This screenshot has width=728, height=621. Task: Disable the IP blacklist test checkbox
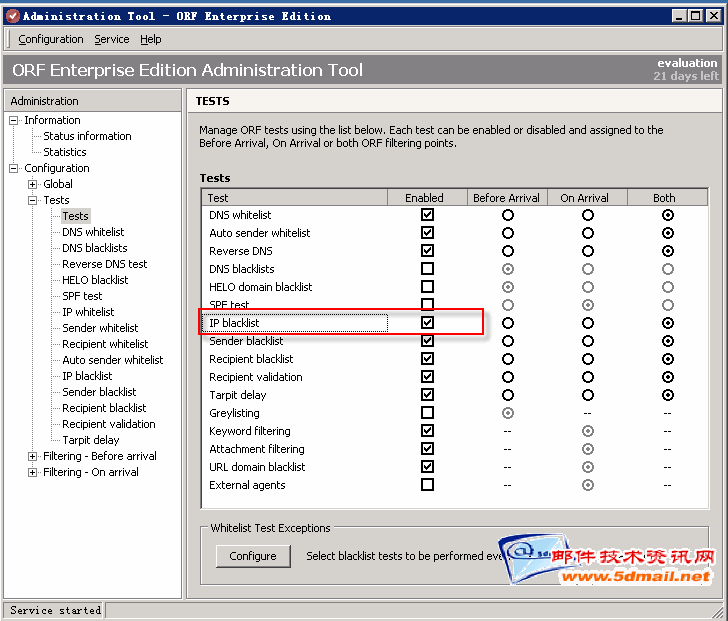tap(428, 323)
